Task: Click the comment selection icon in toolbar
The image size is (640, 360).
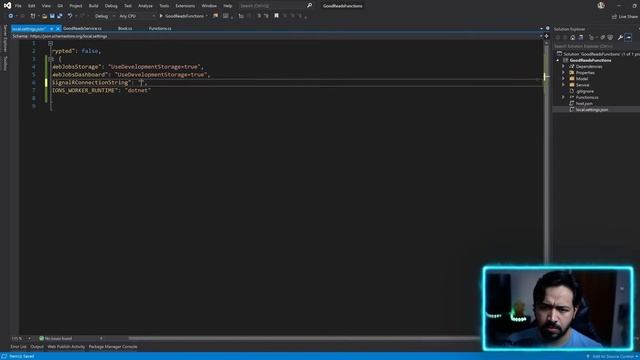Action: (x=259, y=16)
